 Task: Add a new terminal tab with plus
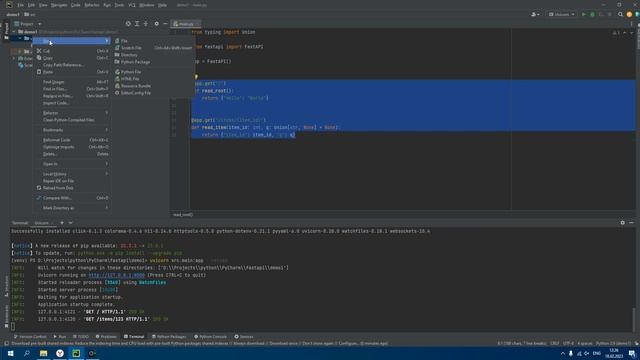[x=62, y=223]
